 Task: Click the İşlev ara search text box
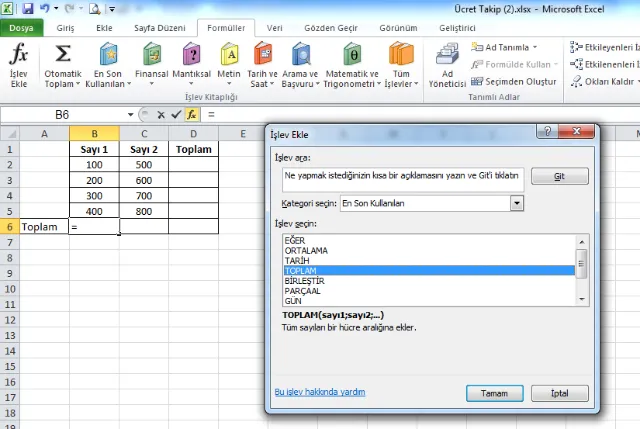pos(403,175)
